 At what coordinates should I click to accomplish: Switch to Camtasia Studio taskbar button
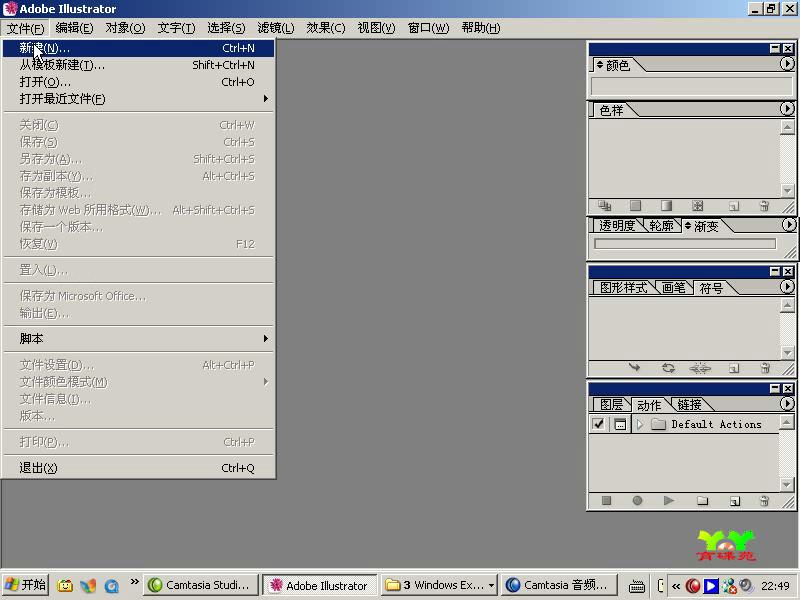[x=199, y=585]
